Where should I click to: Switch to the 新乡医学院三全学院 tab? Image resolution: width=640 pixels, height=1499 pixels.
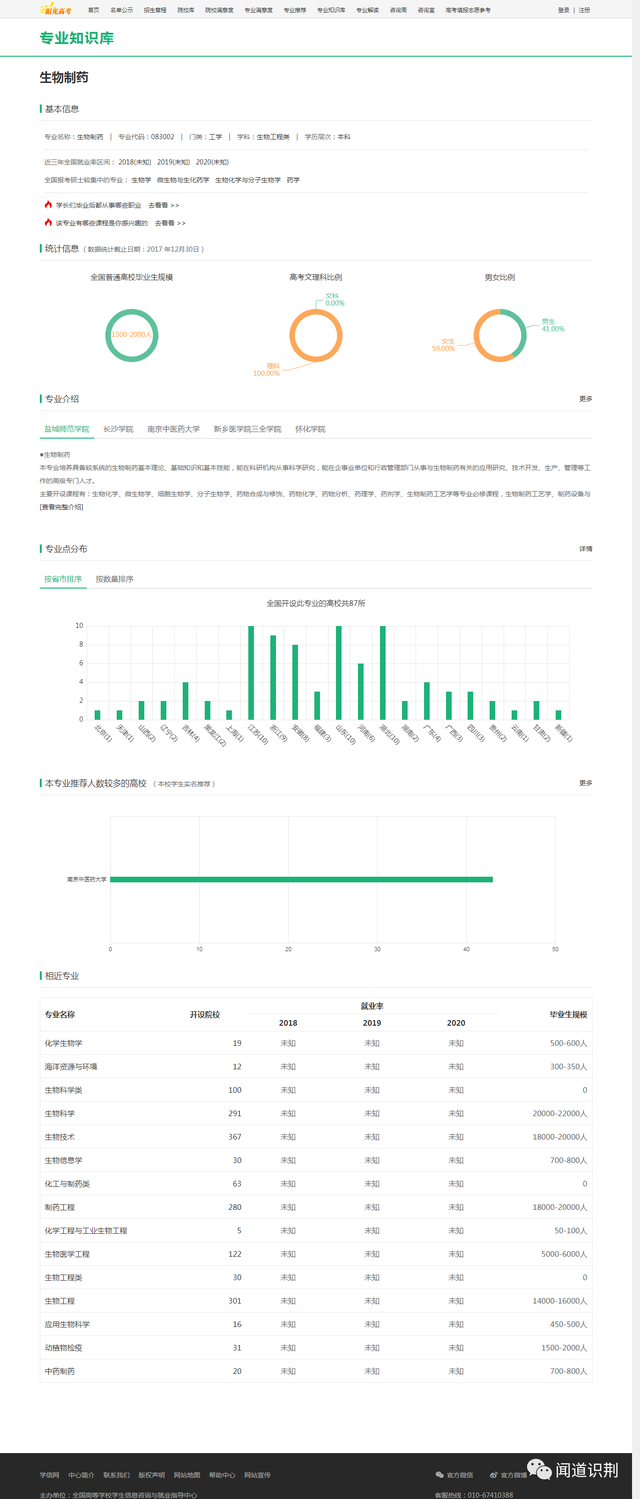[x=247, y=429]
